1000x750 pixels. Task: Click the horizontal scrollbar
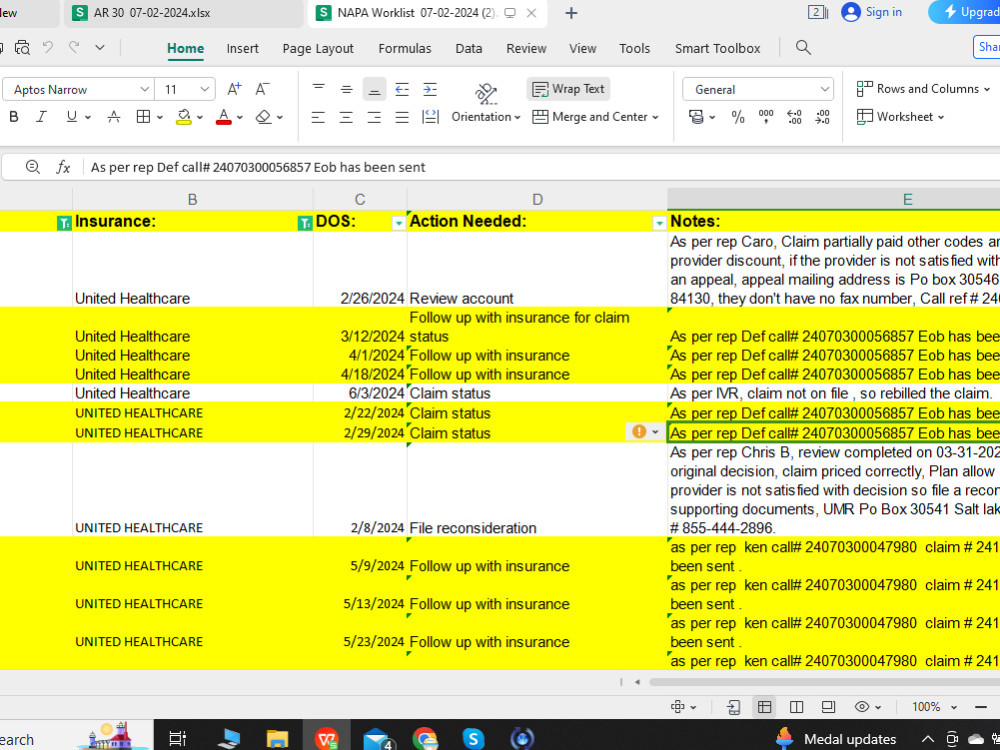pos(824,682)
